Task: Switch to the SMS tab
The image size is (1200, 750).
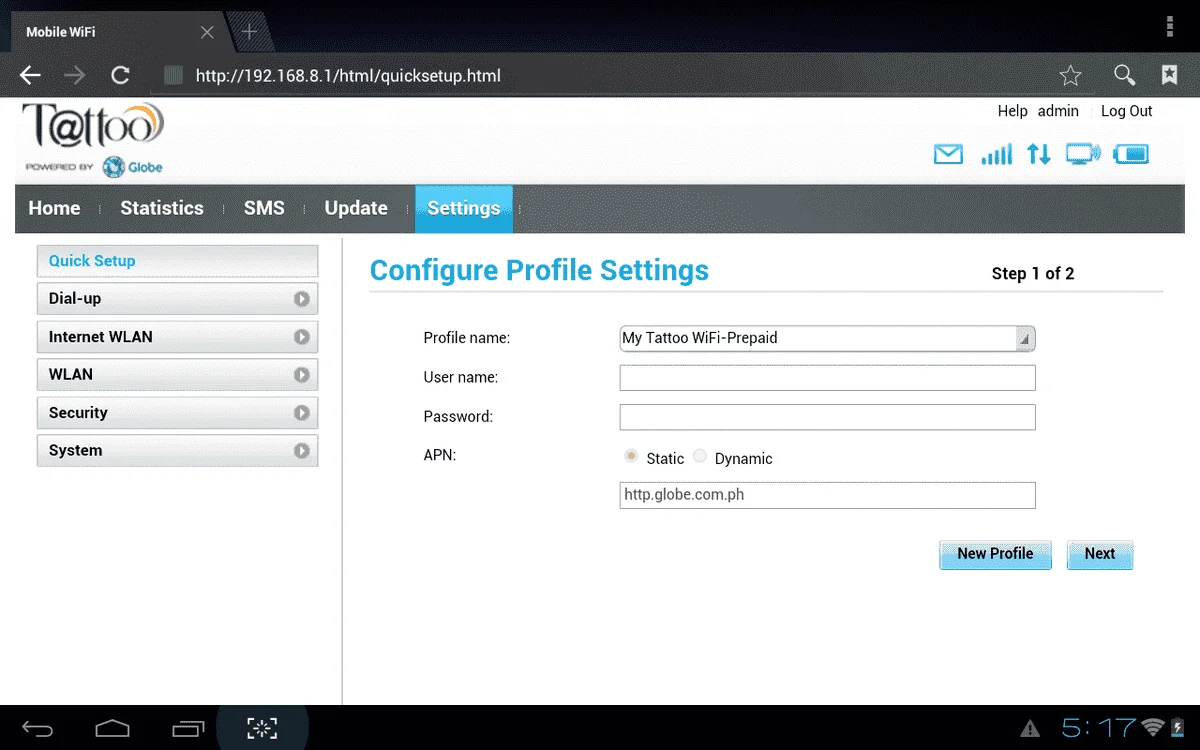Action: pyautogui.click(x=264, y=208)
